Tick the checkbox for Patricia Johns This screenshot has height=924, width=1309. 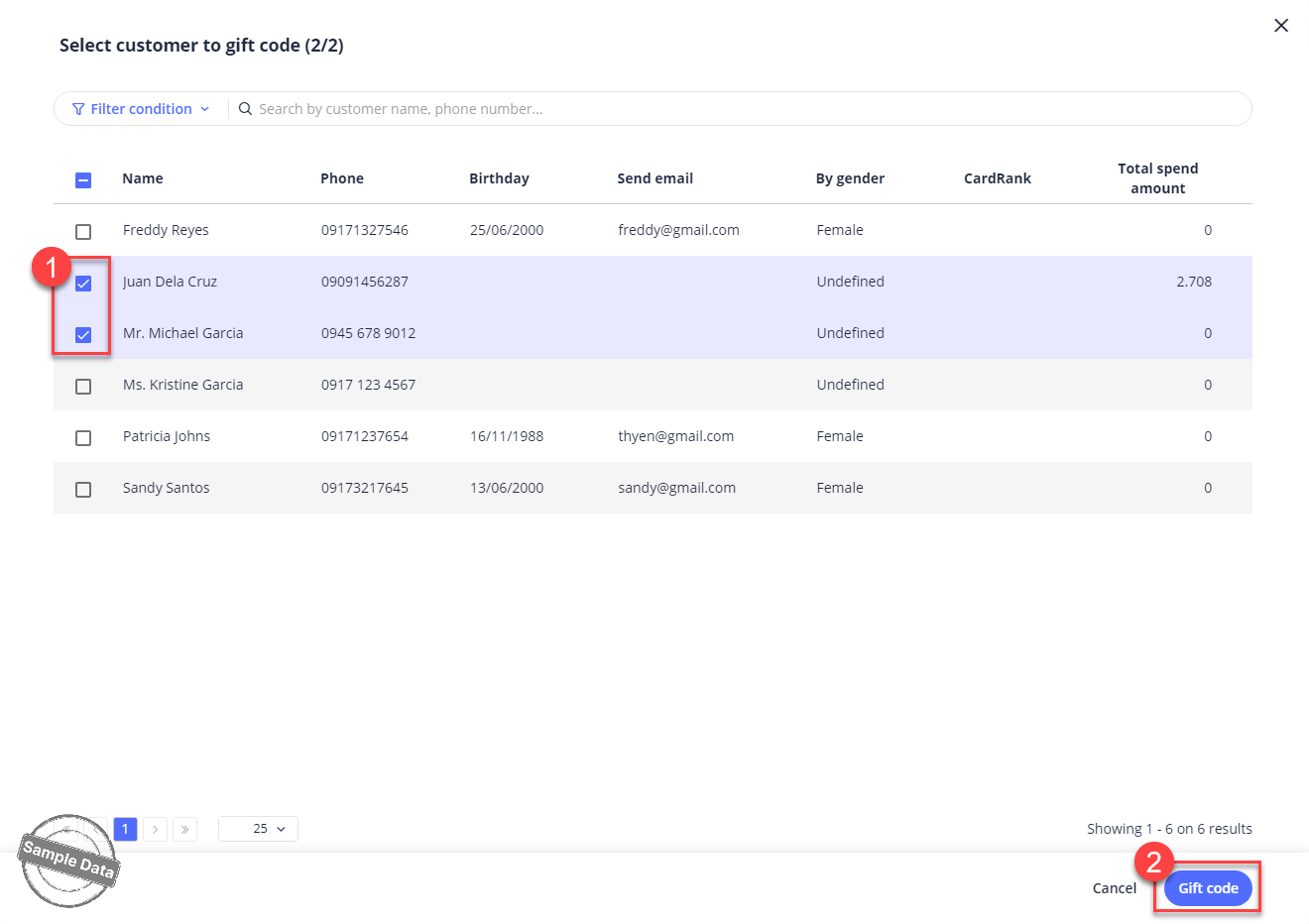pos(83,437)
